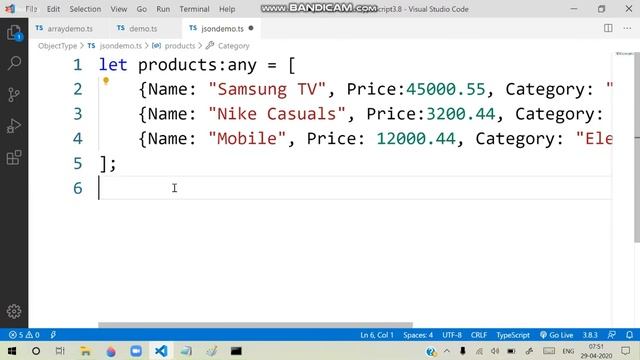Open the More Actions ellipsis in editor

coord(627,28)
